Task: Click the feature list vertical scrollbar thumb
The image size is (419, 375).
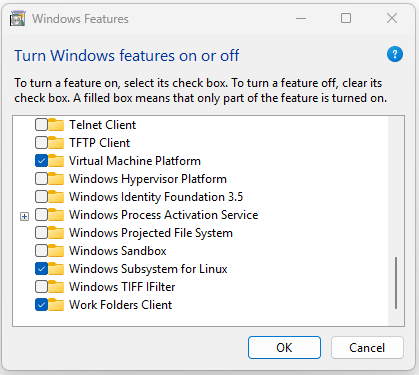Action: 396,283
